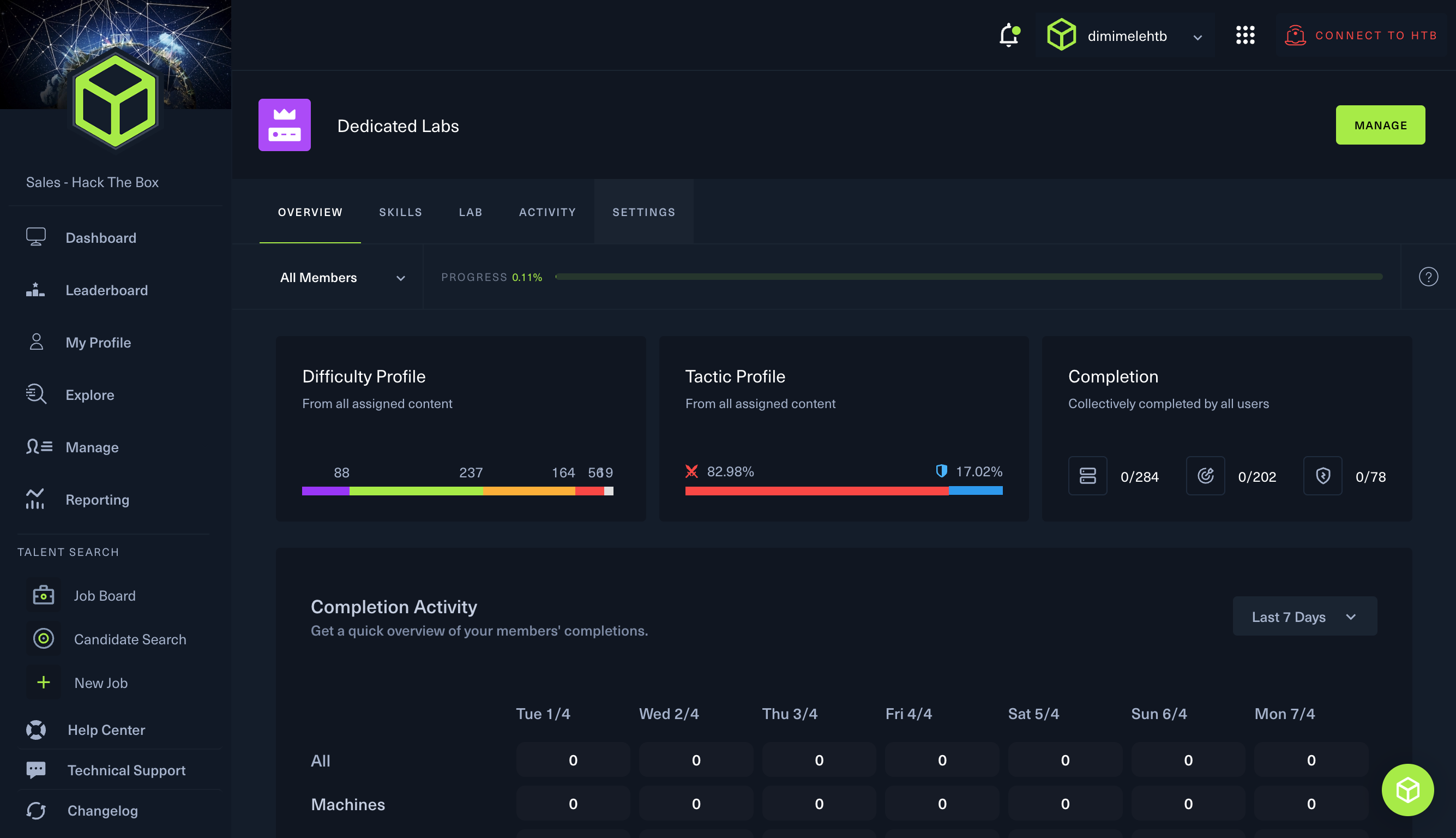1456x838 pixels.
Task: Click the Connect to HTB headset icon
Action: (1295, 35)
